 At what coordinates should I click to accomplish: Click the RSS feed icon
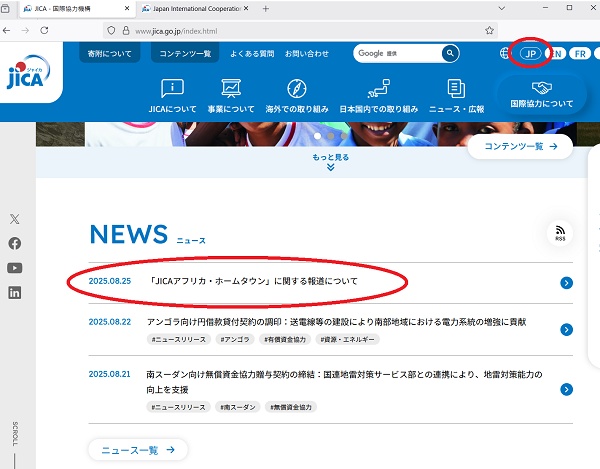click(560, 233)
